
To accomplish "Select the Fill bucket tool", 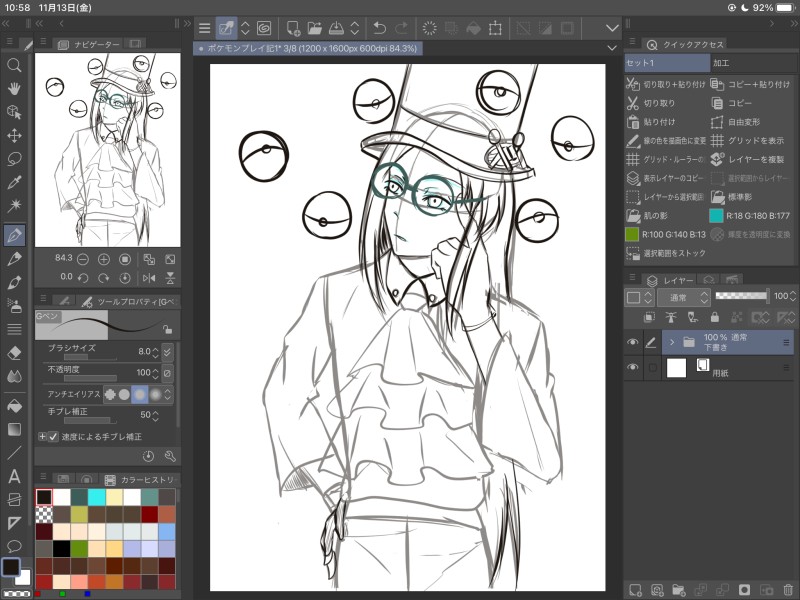I will coord(14,406).
